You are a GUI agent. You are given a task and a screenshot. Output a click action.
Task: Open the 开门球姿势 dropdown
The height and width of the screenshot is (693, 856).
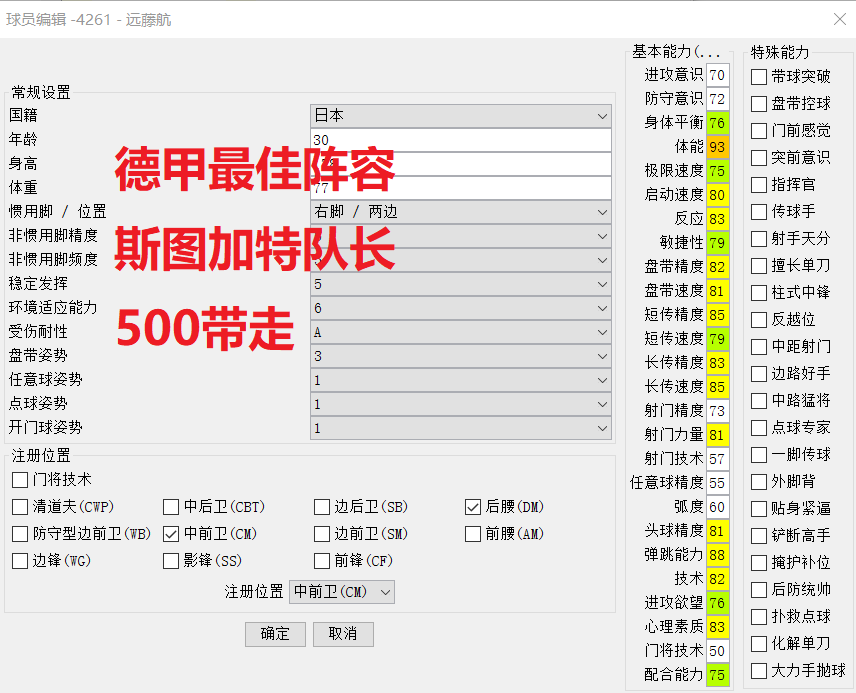[461, 428]
